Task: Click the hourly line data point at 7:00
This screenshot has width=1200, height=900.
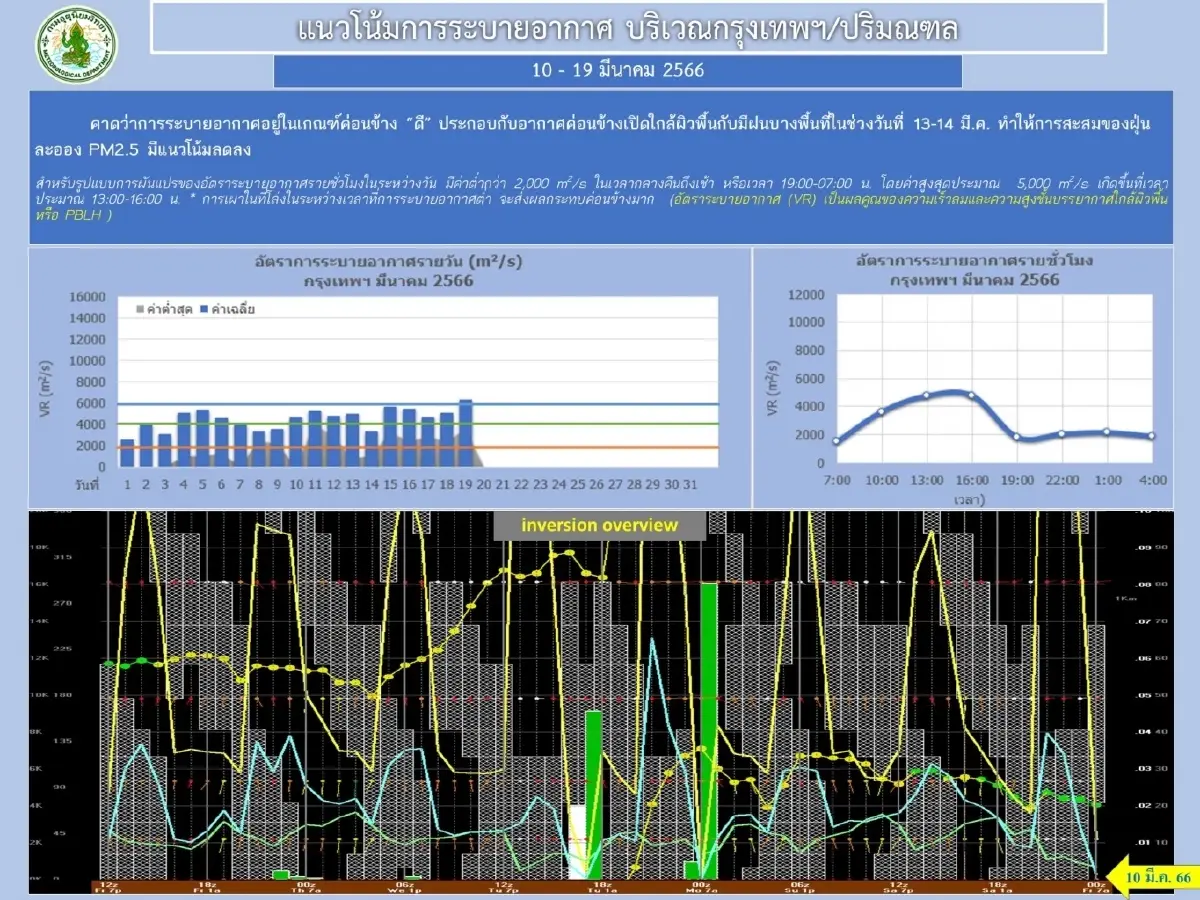Action: click(x=837, y=441)
